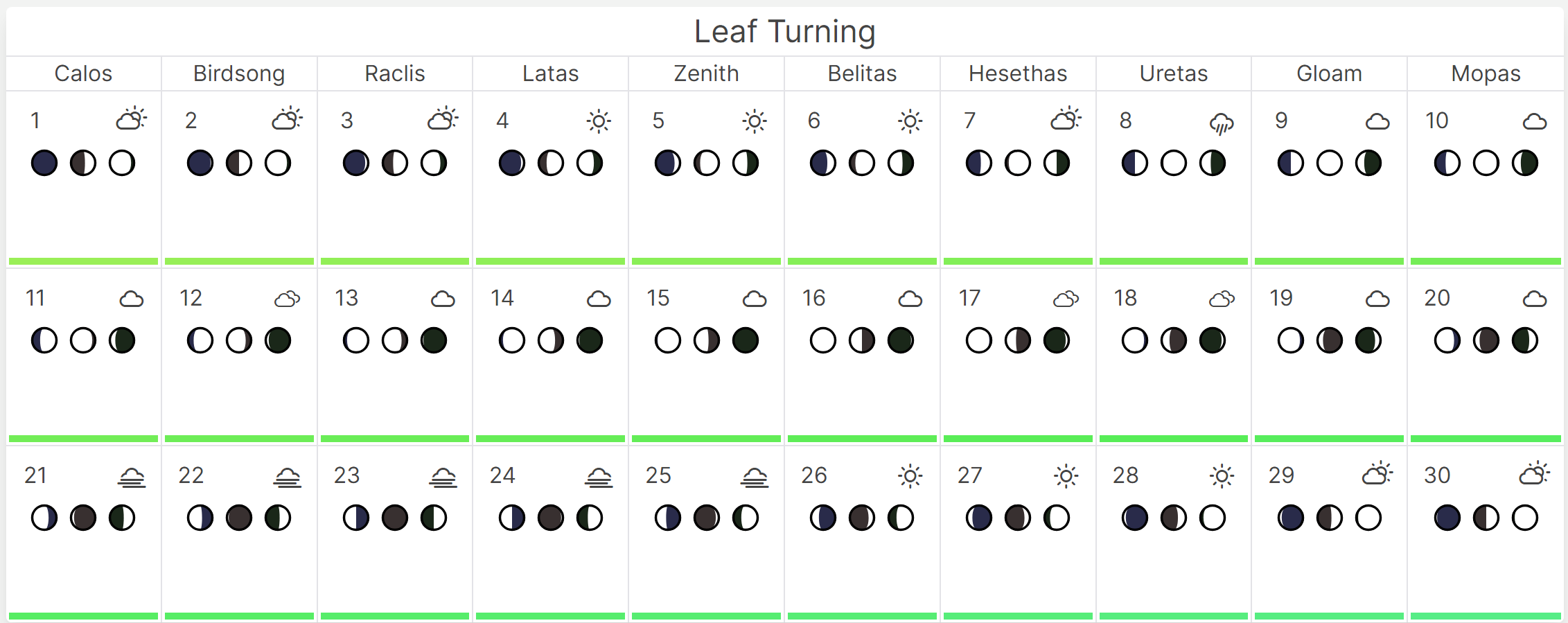Open day number 28
Viewport: 1568px width, 623px height.
coord(1125,475)
